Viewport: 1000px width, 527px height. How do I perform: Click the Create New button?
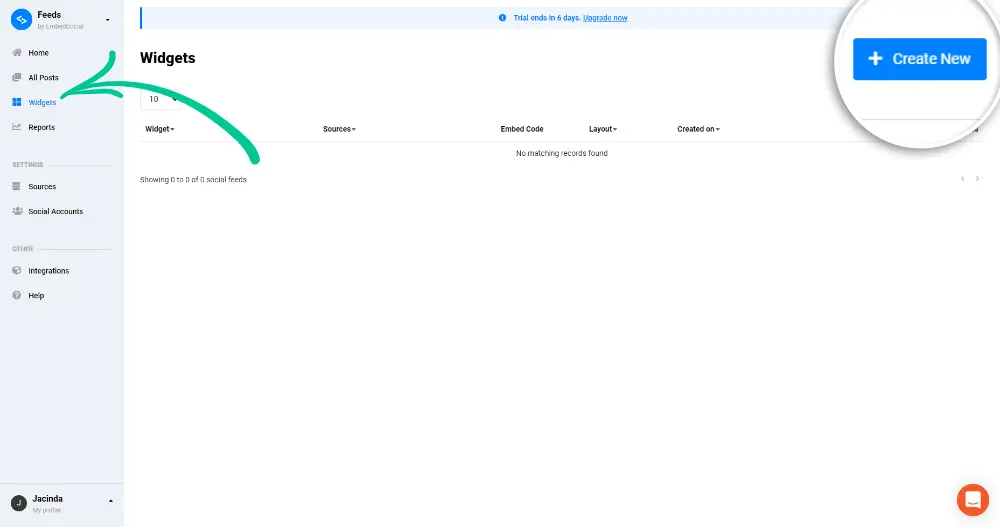[919, 59]
